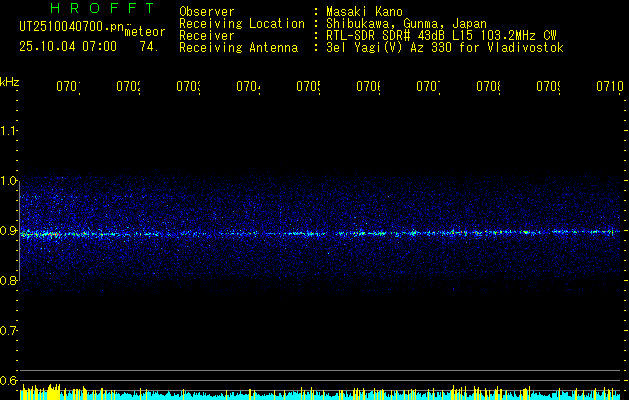
Task: Click the kHz axis unit label
Action: [x=10, y=82]
